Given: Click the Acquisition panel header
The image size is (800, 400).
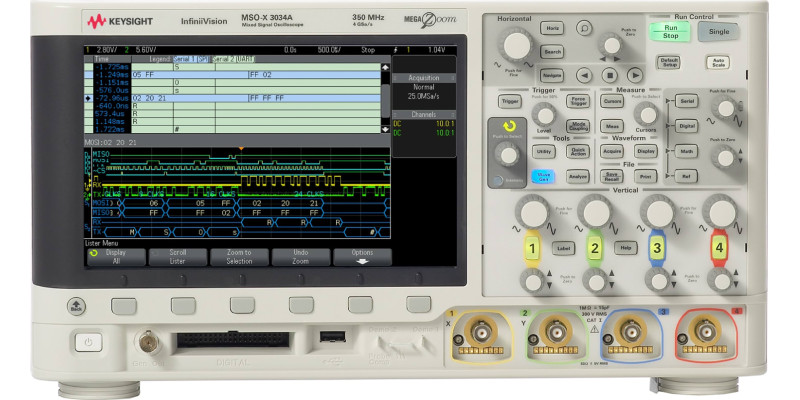Looking at the screenshot, I should click(423, 78).
